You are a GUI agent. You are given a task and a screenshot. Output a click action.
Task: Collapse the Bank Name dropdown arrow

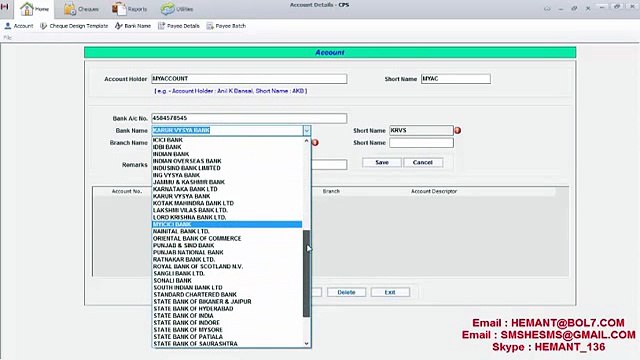tap(307, 131)
